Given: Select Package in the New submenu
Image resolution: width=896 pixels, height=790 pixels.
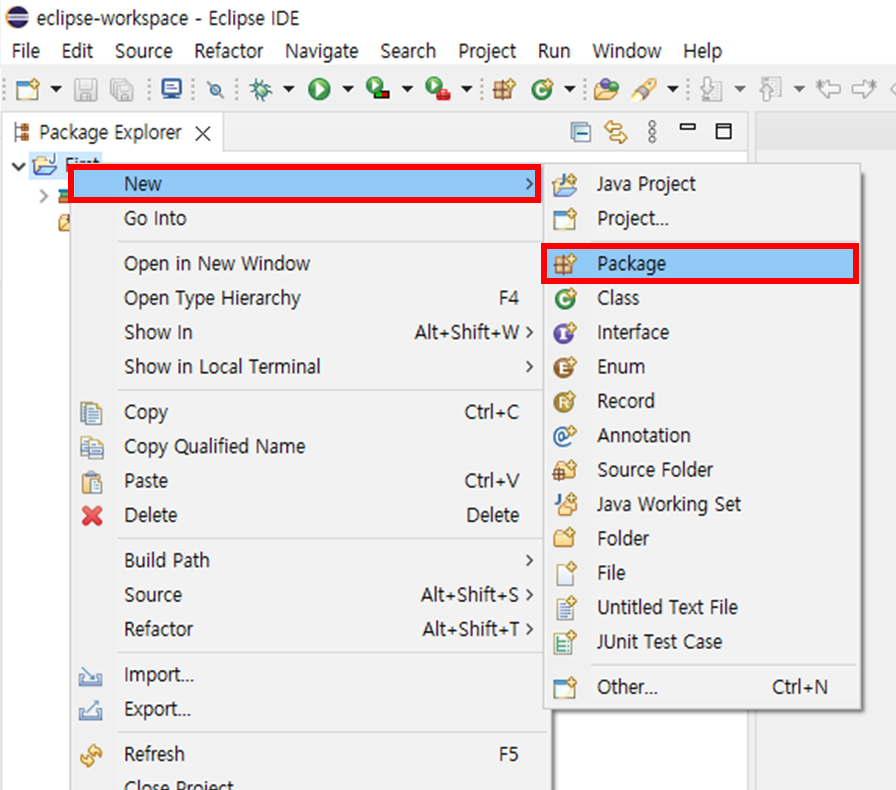Looking at the screenshot, I should (700, 264).
